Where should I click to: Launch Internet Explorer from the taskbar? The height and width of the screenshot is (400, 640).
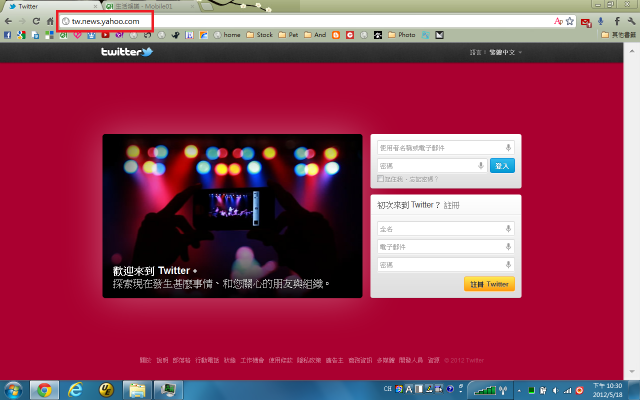click(x=75, y=390)
